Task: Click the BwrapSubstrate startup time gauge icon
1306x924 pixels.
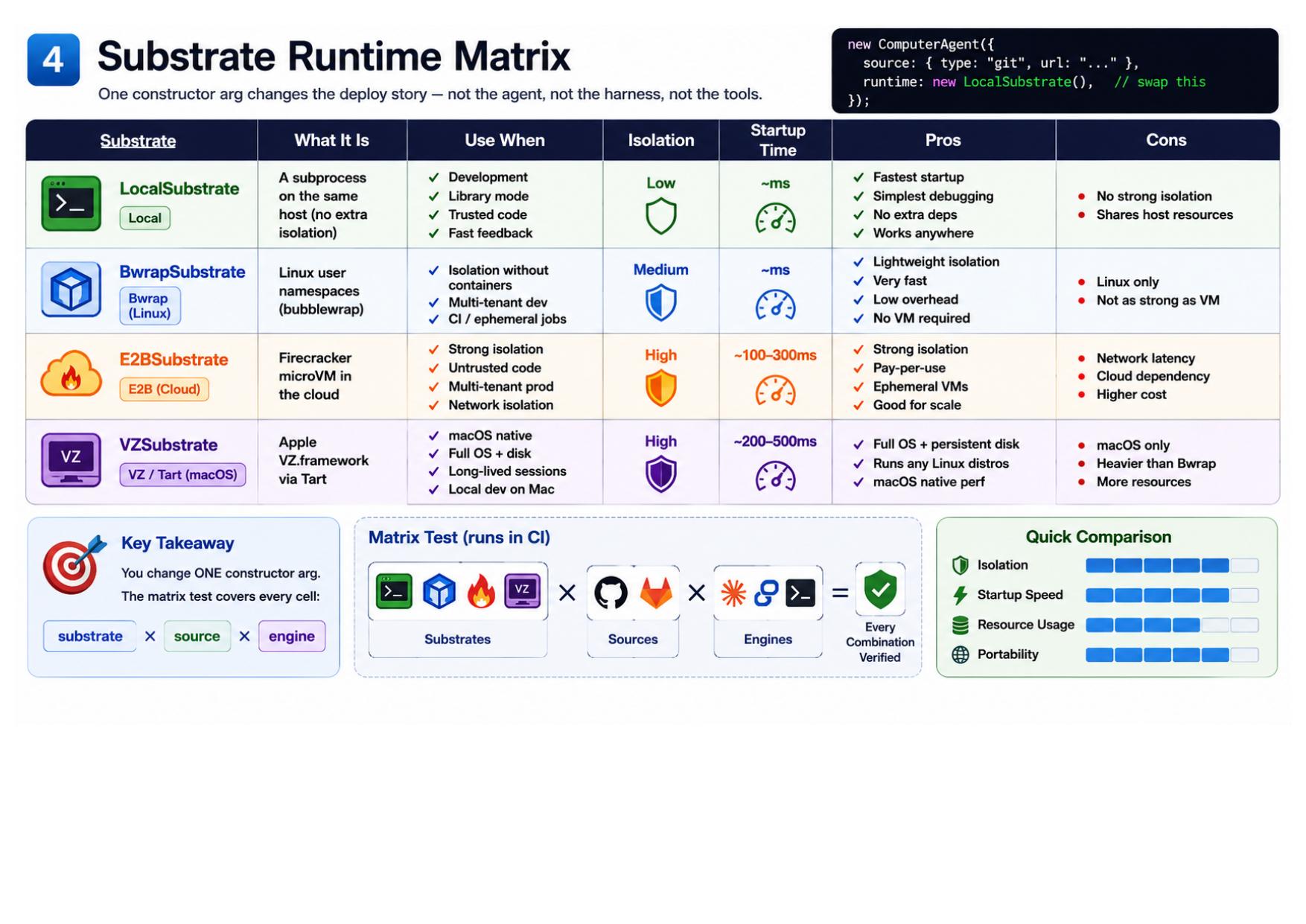Action: 775,305
